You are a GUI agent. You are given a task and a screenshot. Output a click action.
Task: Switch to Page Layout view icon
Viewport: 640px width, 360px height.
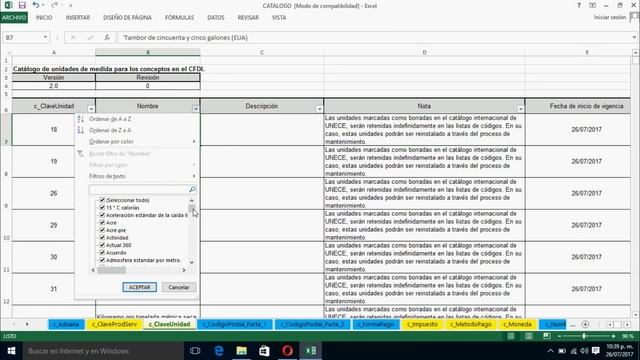tap(529, 336)
